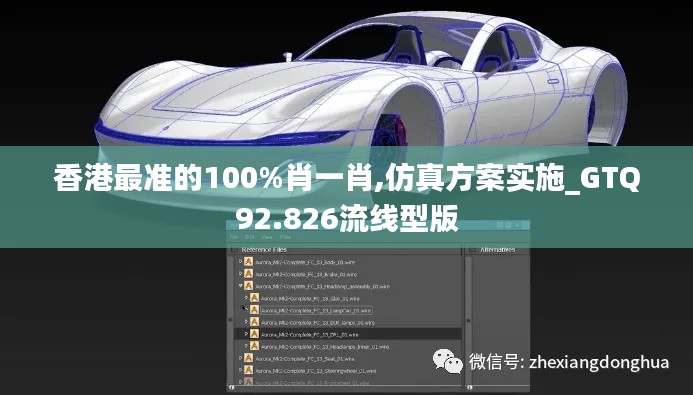The height and width of the screenshot is (395, 693).
Task: Click the Alias icon of Steeringwheel_01.wire
Action: pyautogui.click(x=248, y=370)
